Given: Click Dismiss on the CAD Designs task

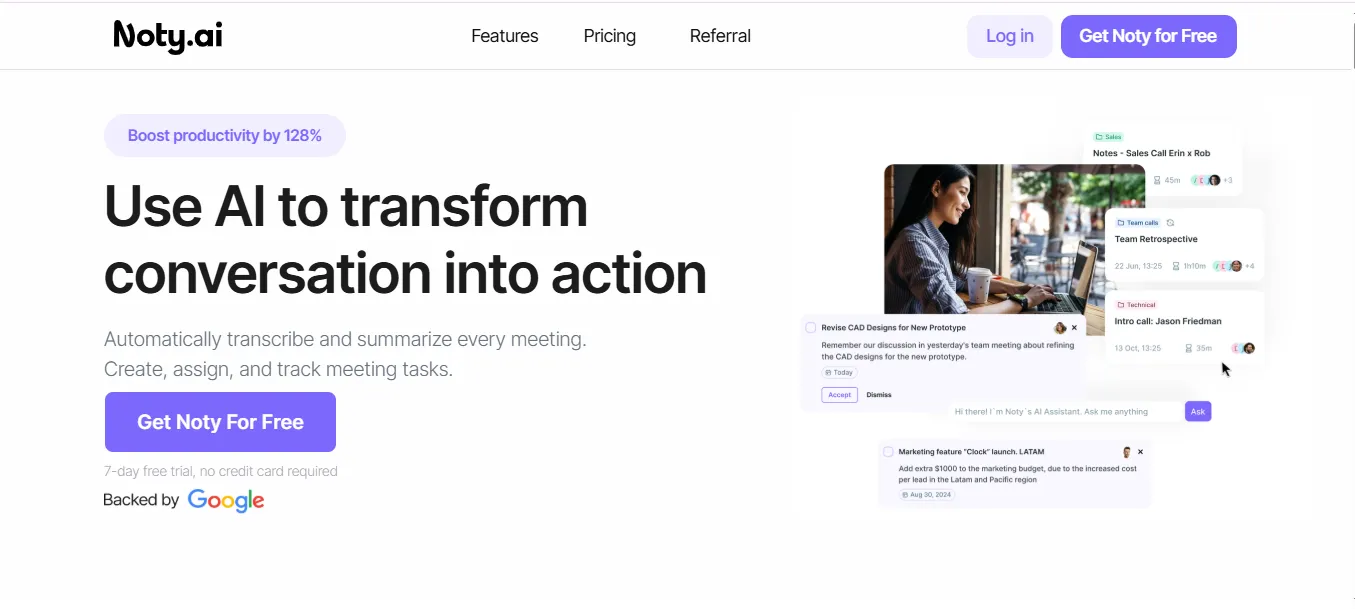Looking at the screenshot, I should click(879, 395).
